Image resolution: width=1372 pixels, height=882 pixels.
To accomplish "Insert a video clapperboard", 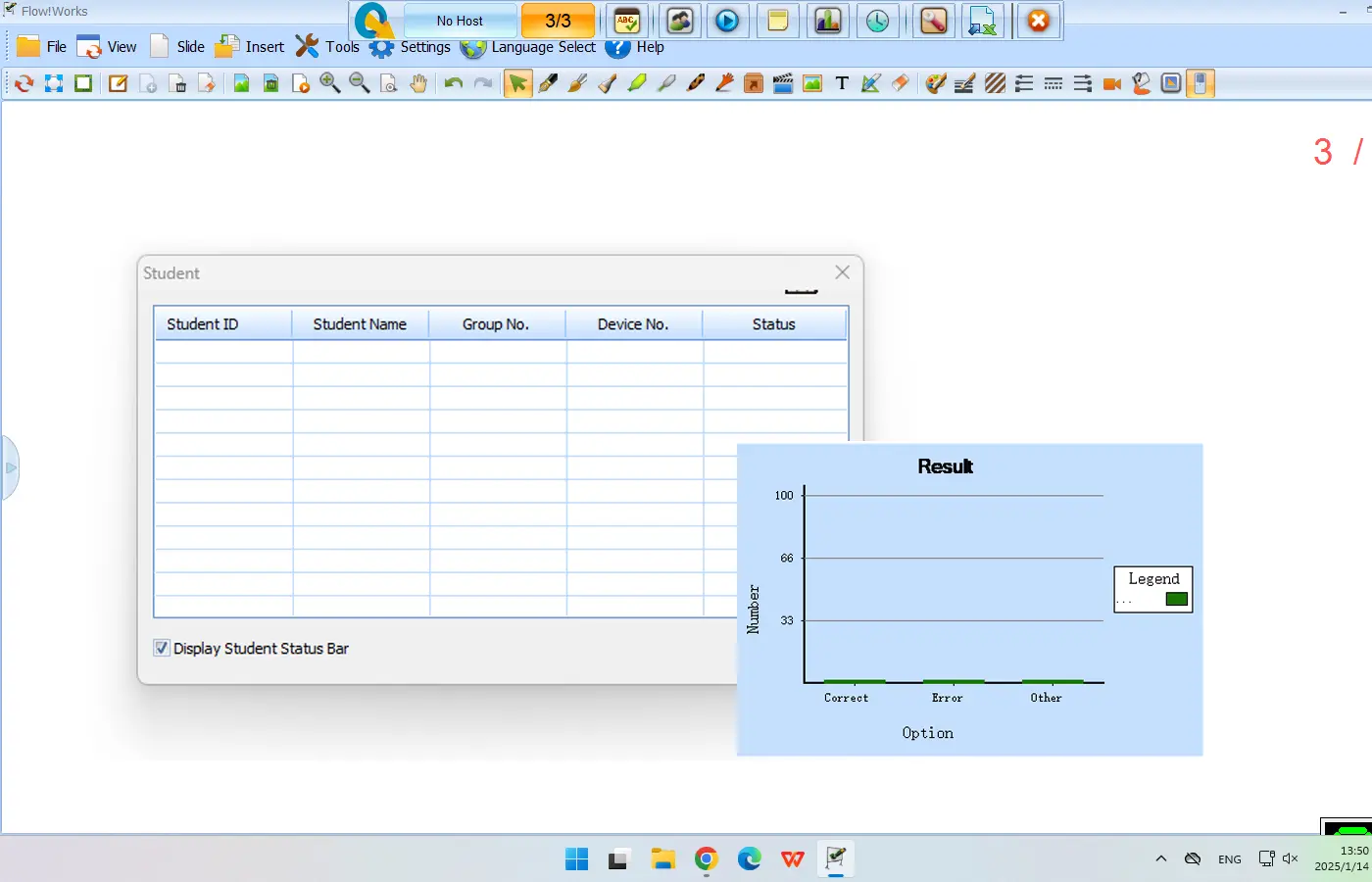I will [x=783, y=83].
